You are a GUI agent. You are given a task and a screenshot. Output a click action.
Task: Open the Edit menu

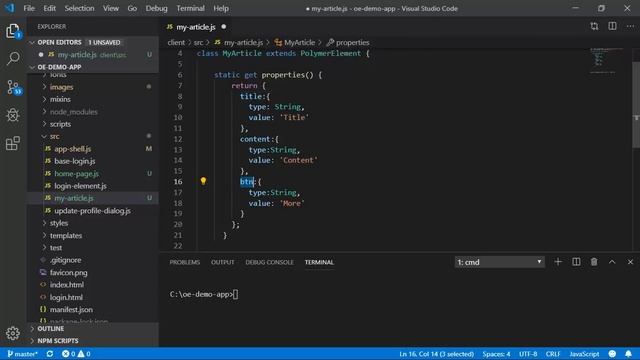tap(49, 8)
